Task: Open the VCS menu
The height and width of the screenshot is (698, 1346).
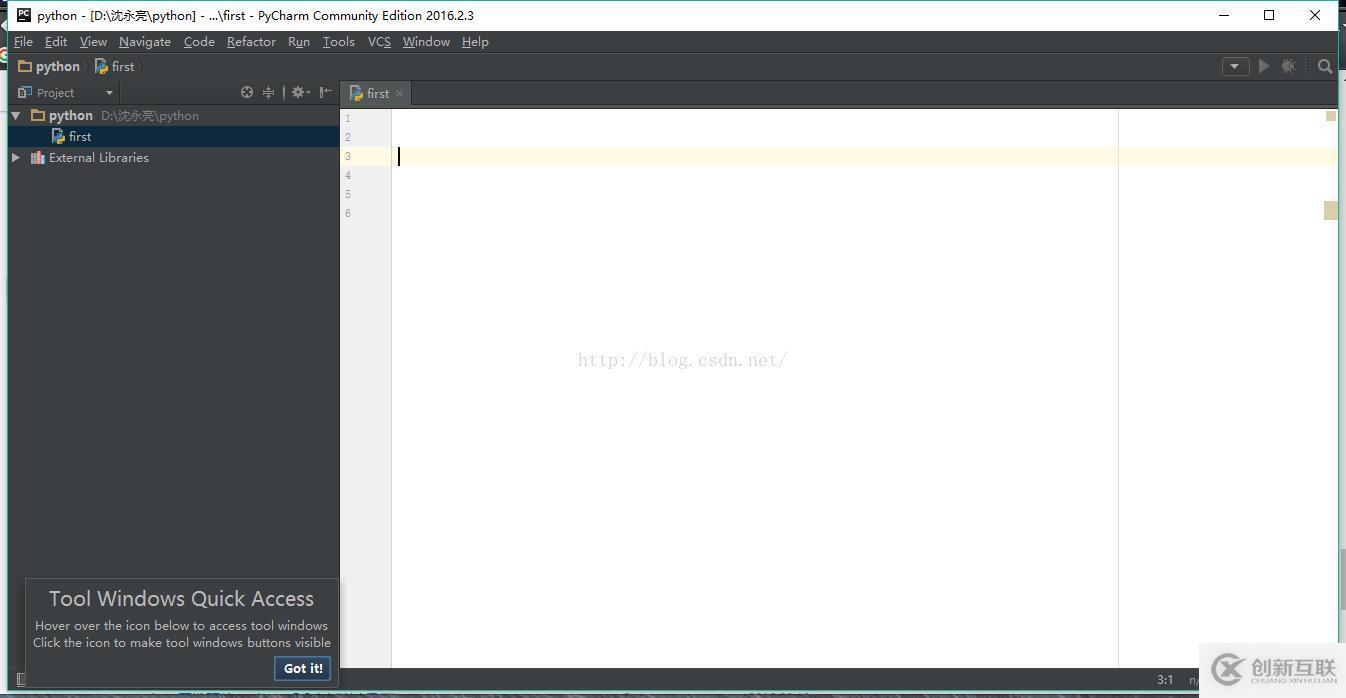Action: click(x=379, y=42)
